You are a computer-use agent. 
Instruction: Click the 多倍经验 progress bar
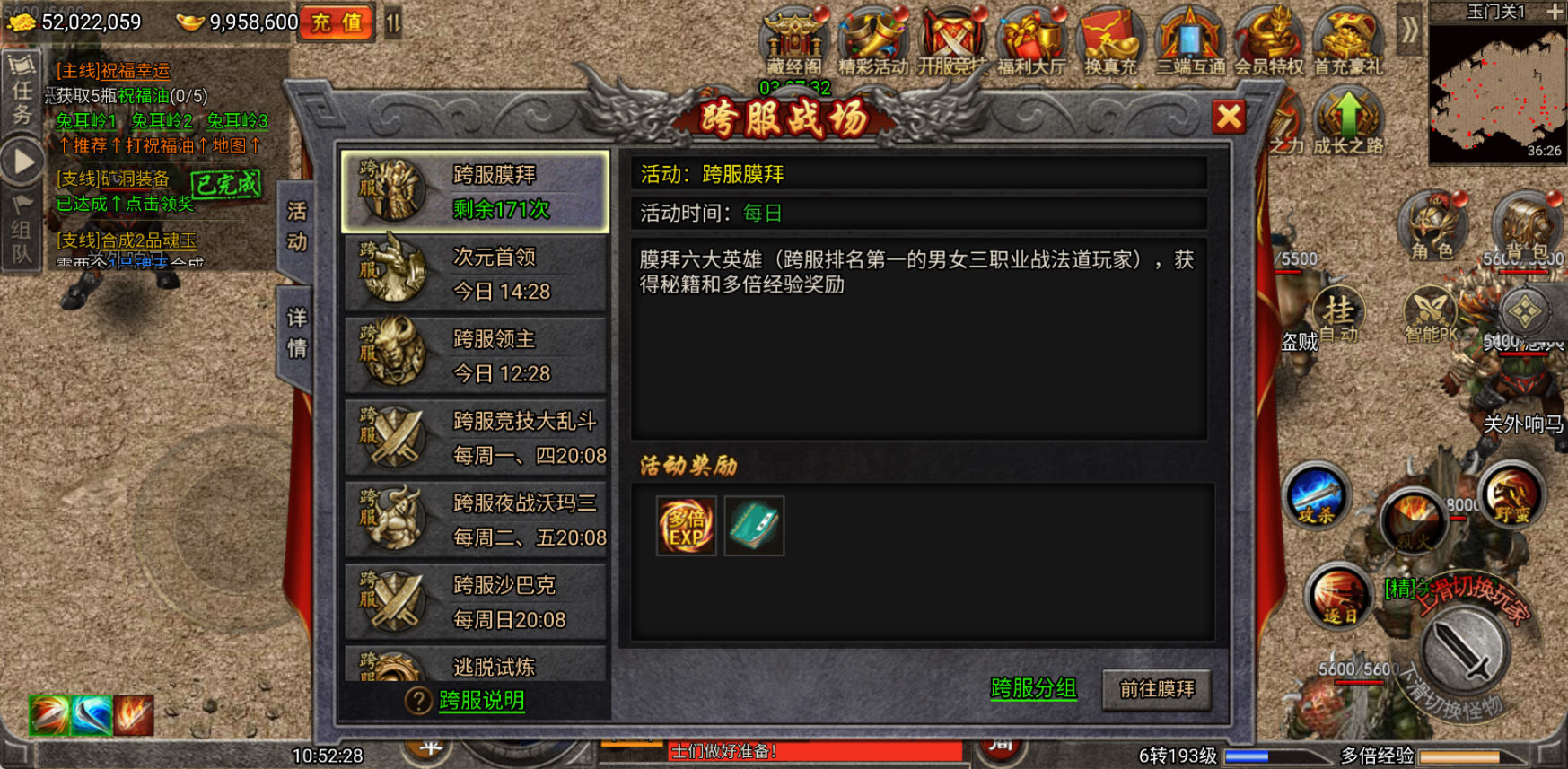coord(1474,756)
